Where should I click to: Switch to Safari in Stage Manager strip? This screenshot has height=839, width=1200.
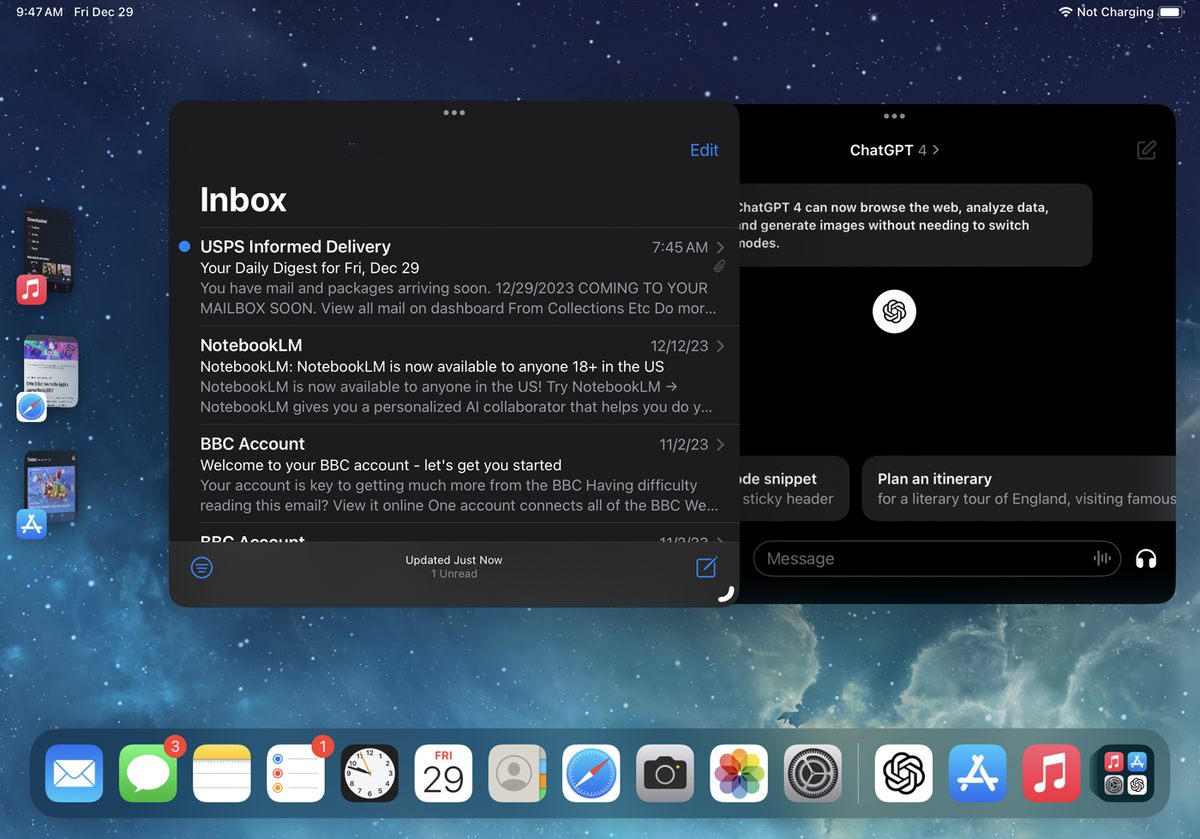[x=46, y=378]
